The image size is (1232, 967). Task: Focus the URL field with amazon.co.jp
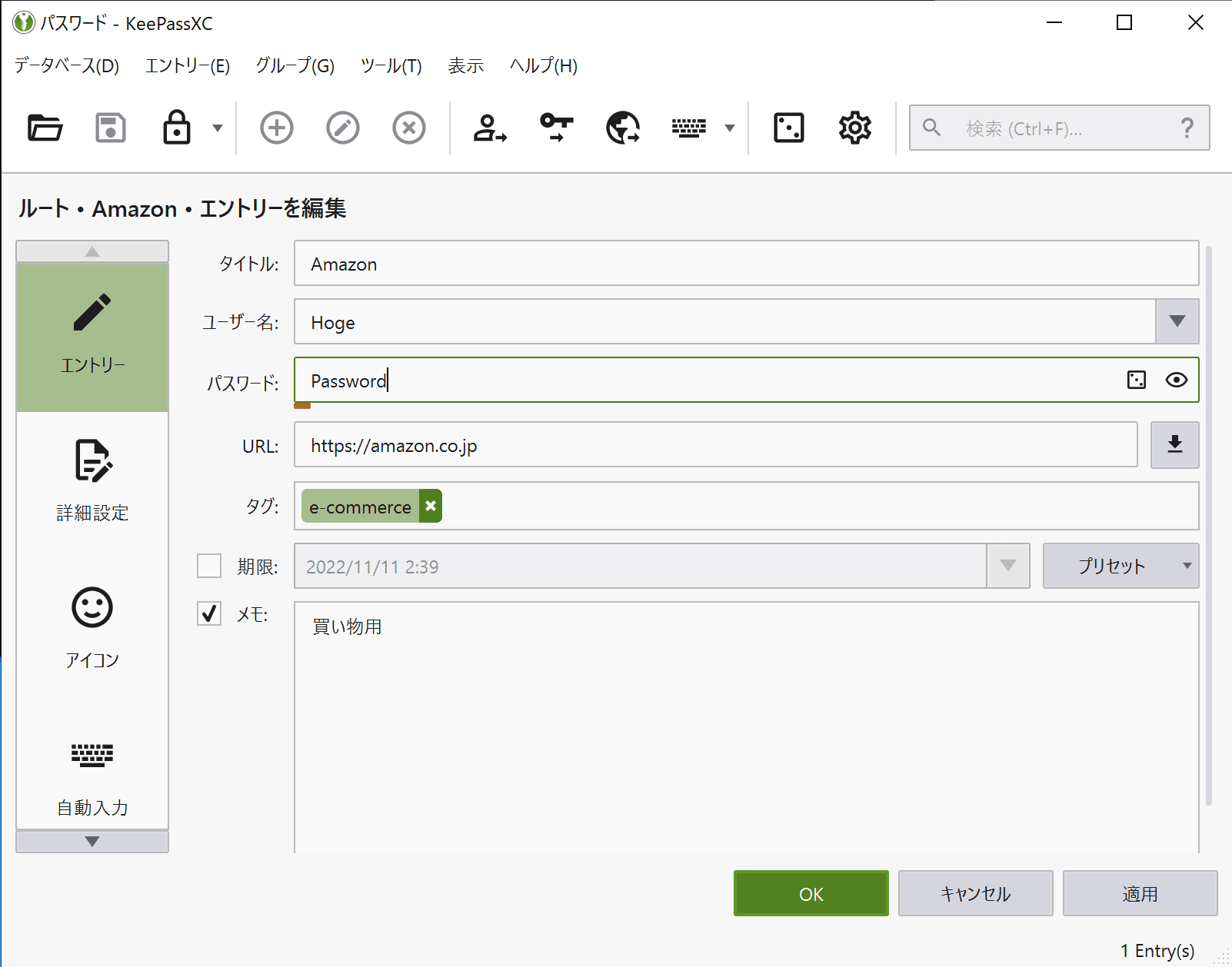[715, 444]
